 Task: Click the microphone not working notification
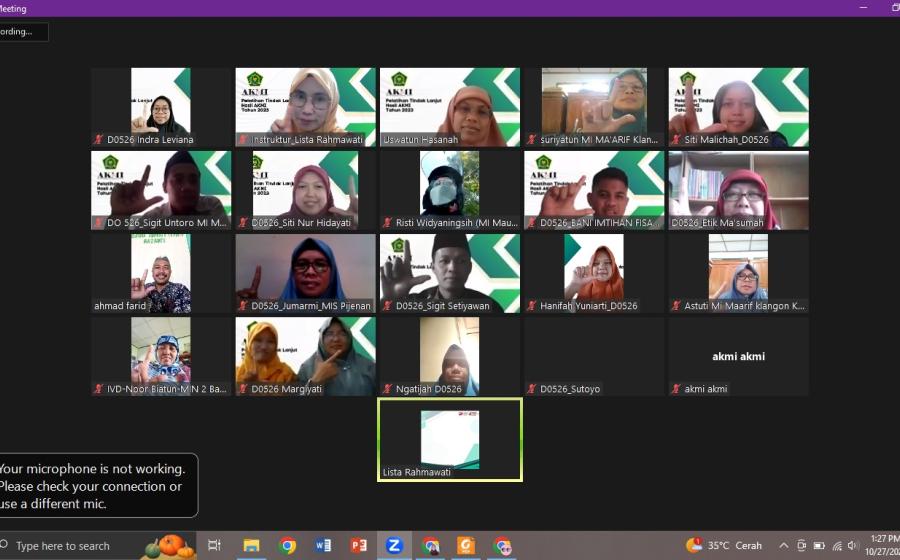(x=95, y=486)
